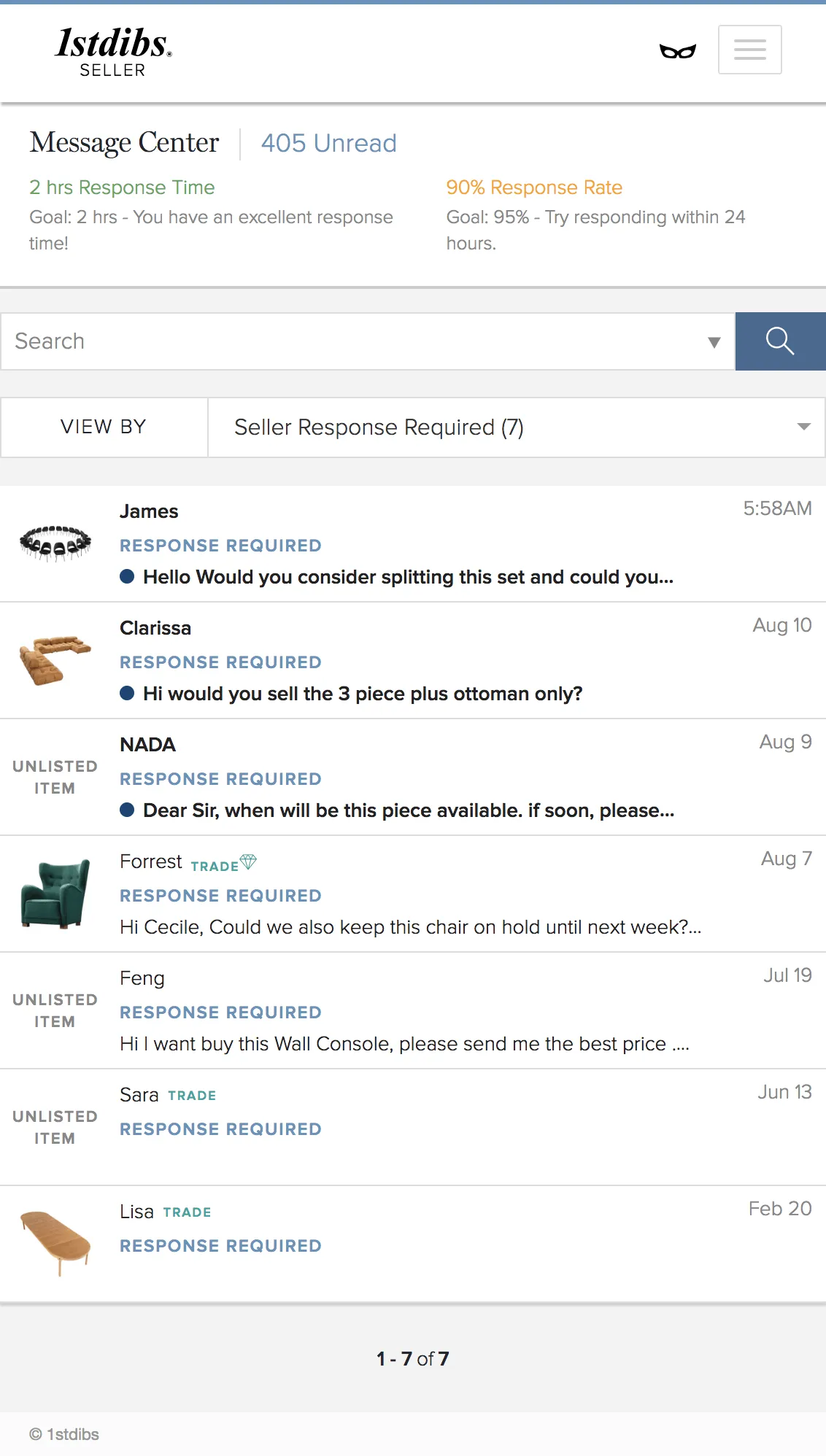The image size is (826, 1456).
Task: Focus the Search input field
Action: pos(368,341)
